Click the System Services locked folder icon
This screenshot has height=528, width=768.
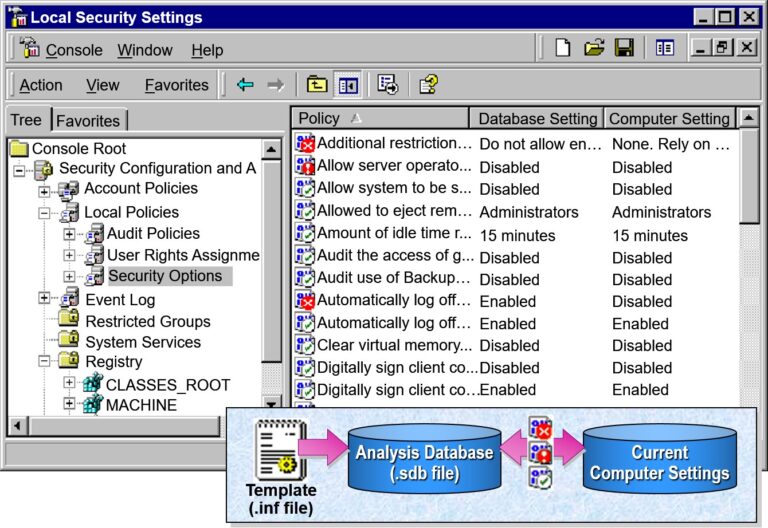[69, 339]
